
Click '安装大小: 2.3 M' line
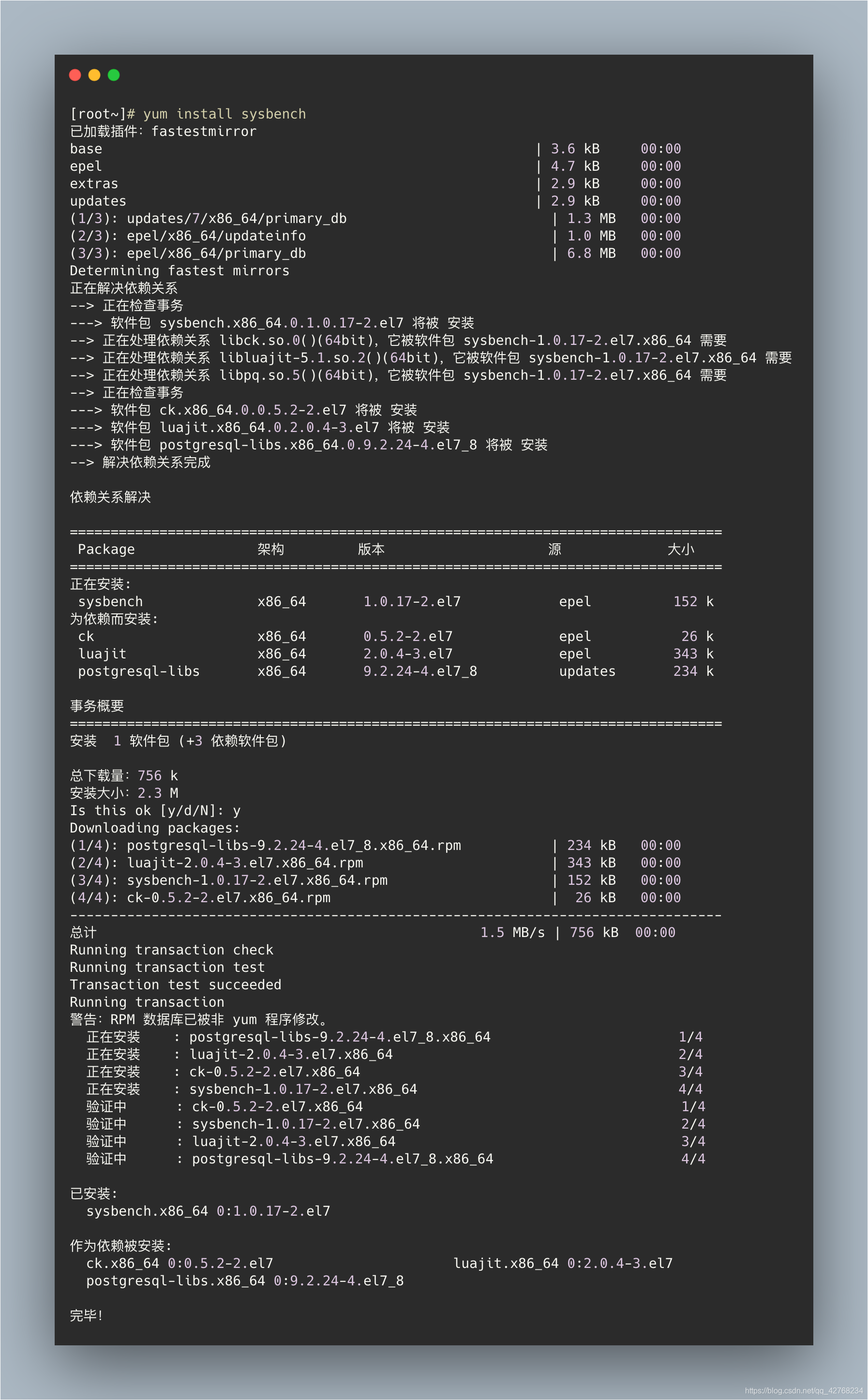124,793
